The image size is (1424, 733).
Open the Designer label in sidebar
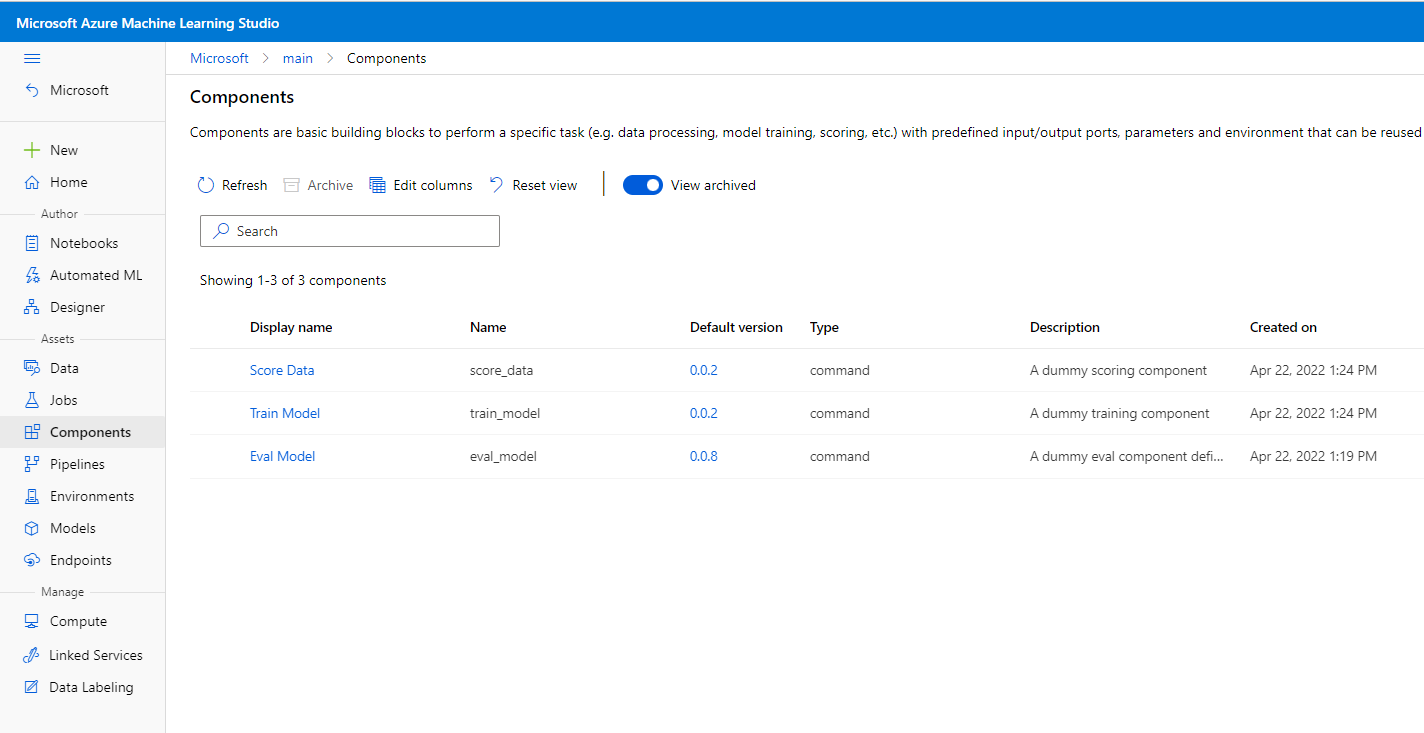tap(77, 307)
